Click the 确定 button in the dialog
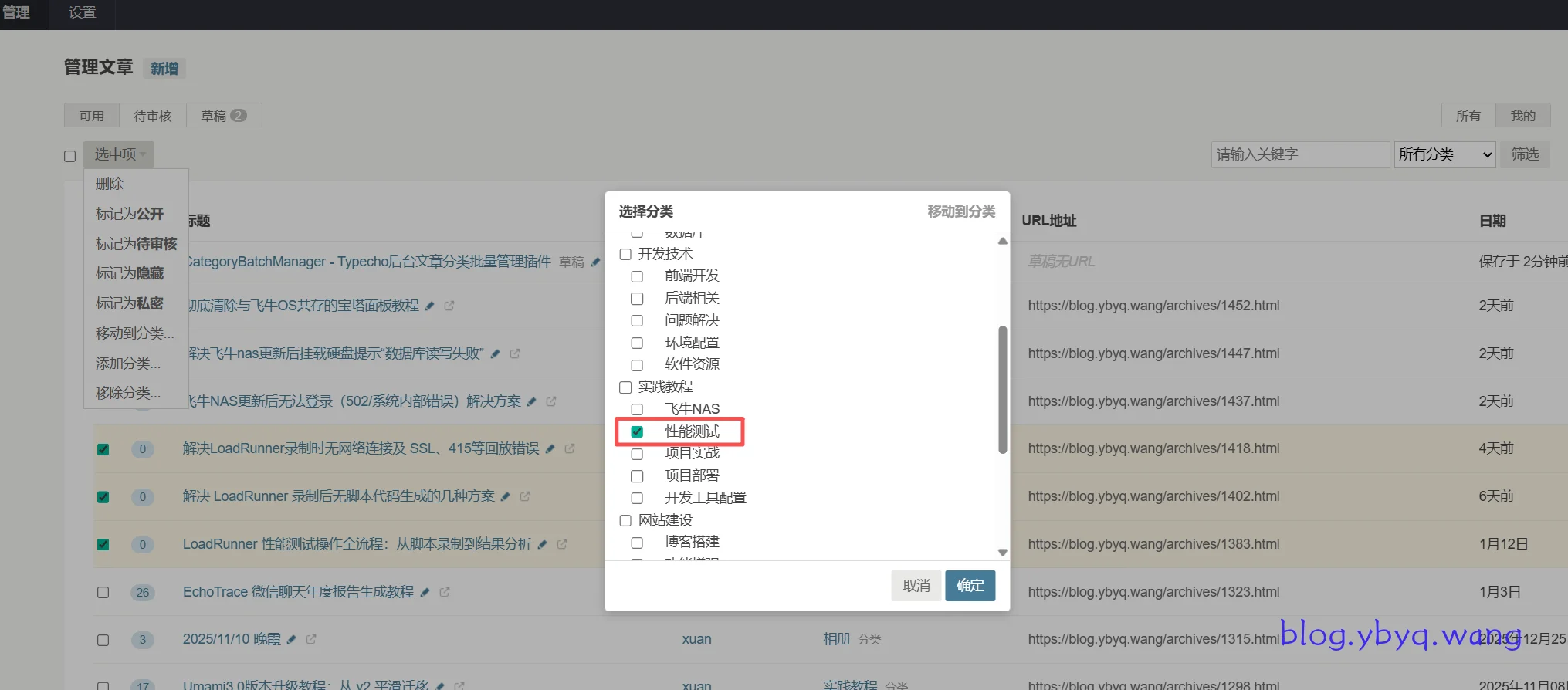1568x690 pixels. [x=970, y=586]
